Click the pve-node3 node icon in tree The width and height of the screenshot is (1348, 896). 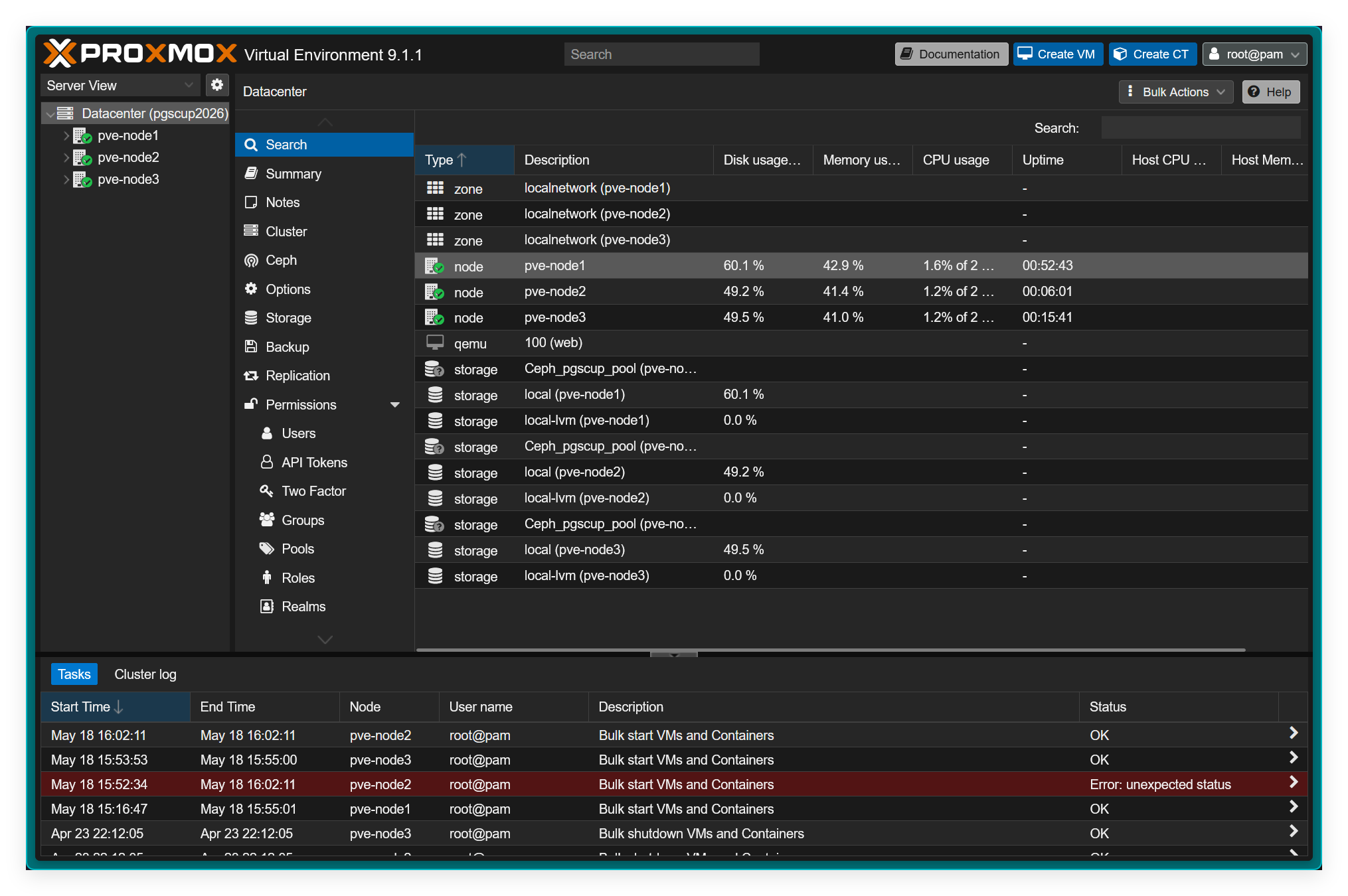tap(82, 180)
